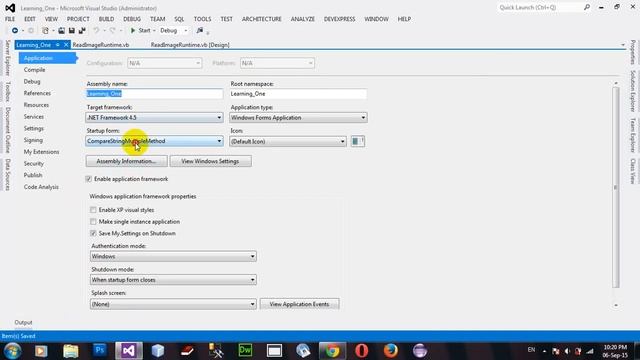640x360 pixels.
Task: Switch to ReadImageRuntime.vb [Design] tab
Action: (190, 45)
